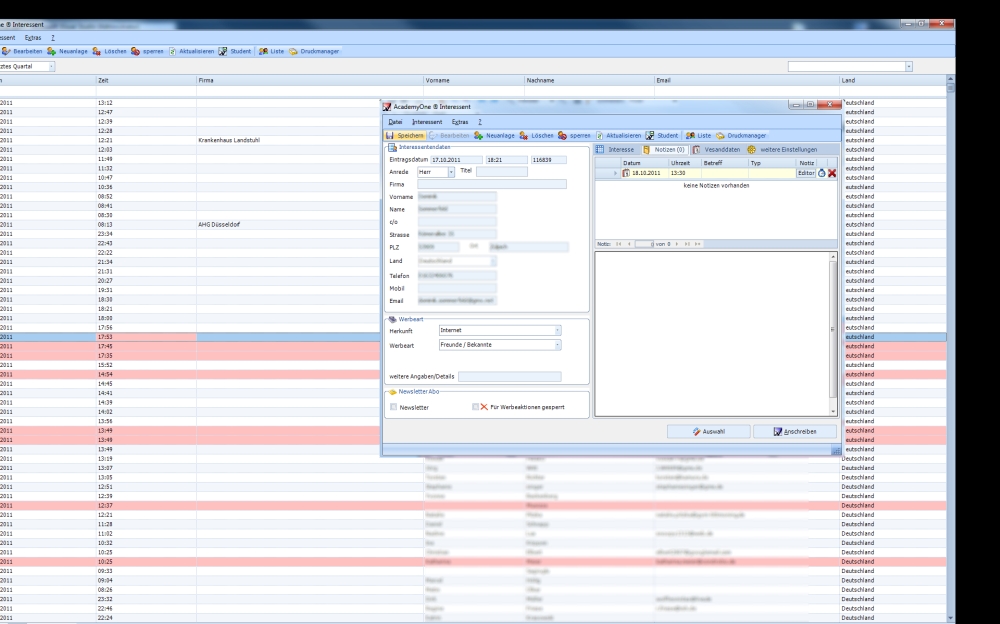Click the clock icon beside Editor

(822, 173)
